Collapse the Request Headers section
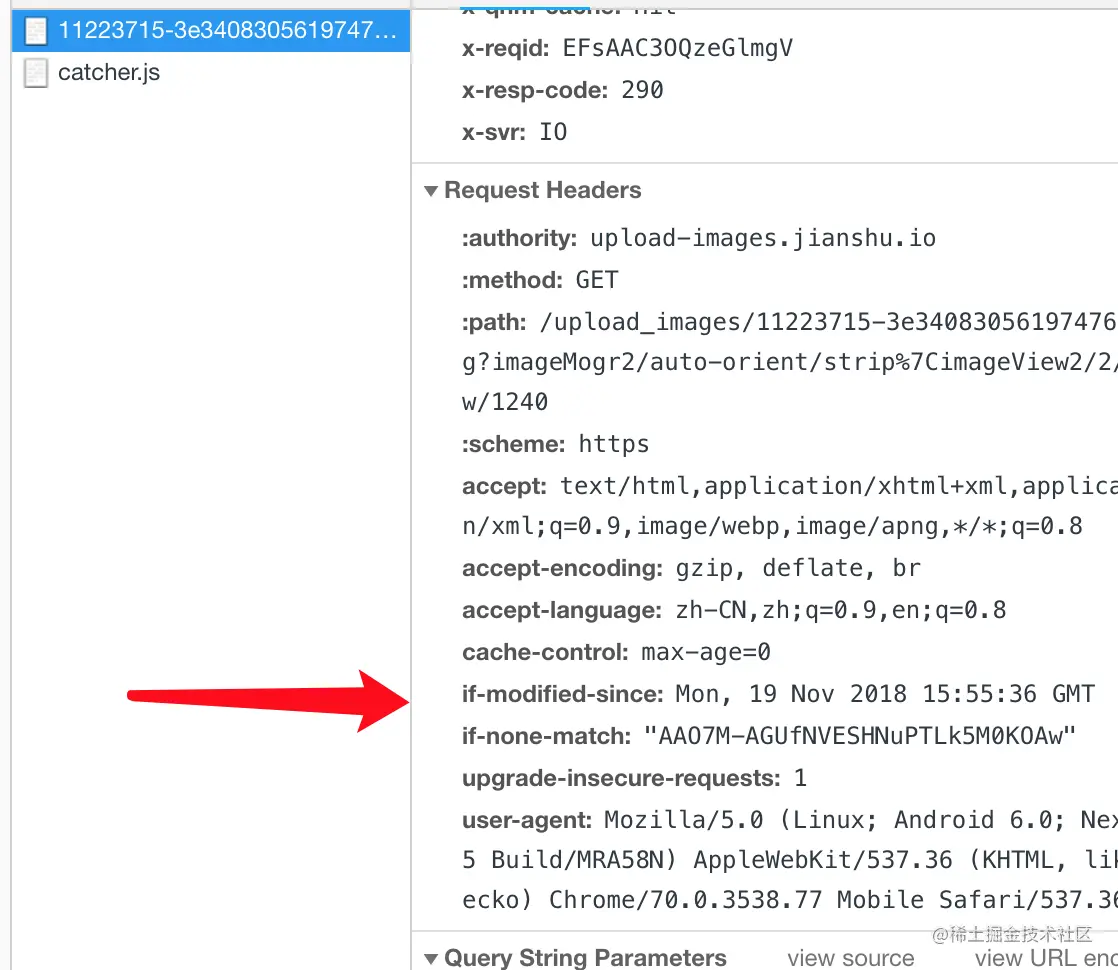Viewport: 1118px width, 970px height. tap(431, 190)
